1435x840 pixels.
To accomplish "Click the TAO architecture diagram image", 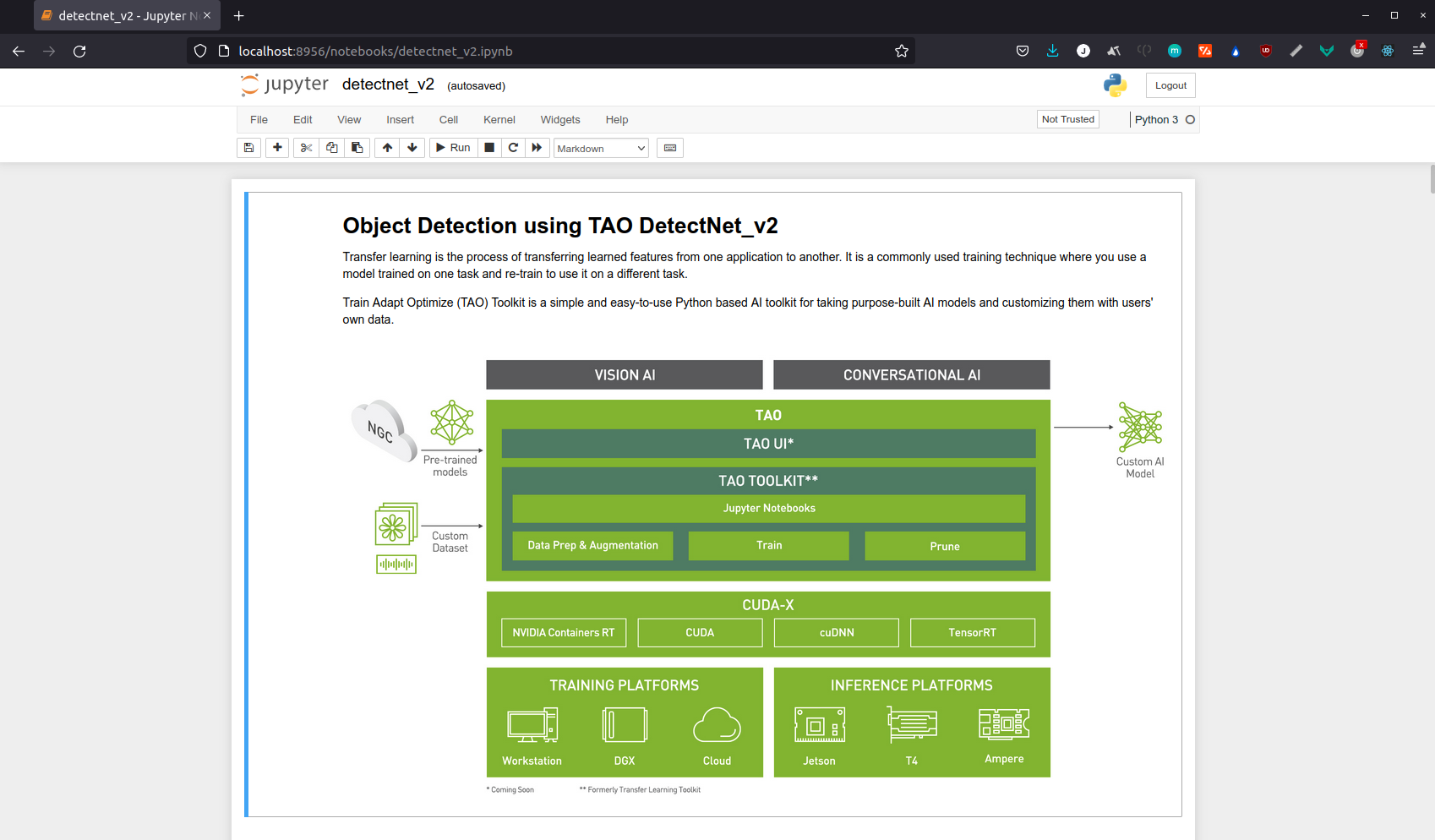I will coord(757,577).
